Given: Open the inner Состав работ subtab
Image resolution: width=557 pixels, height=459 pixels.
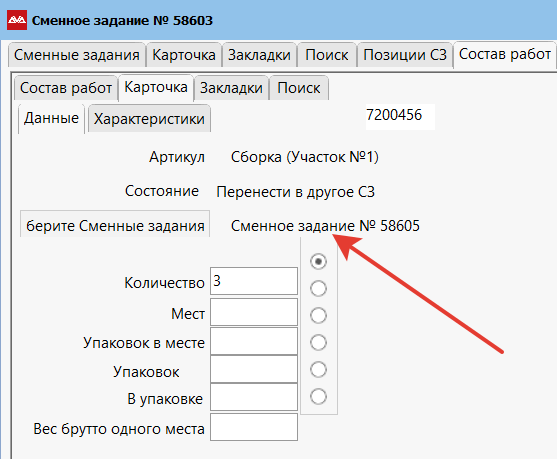Looking at the screenshot, I should point(66,88).
